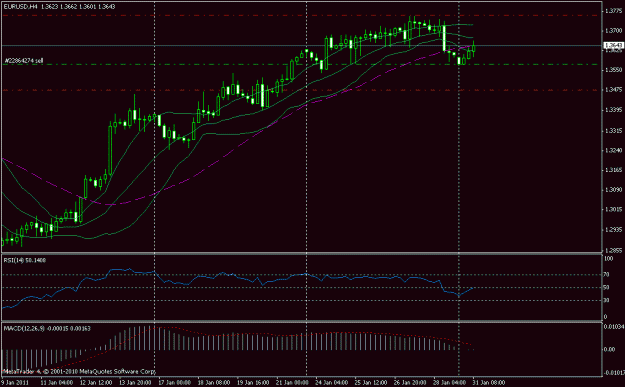
Task: Click the 1.3395 price axis label
Action: 613,110
